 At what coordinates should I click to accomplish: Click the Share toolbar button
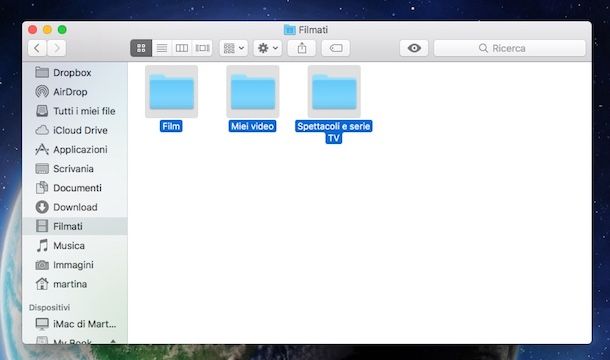point(302,48)
